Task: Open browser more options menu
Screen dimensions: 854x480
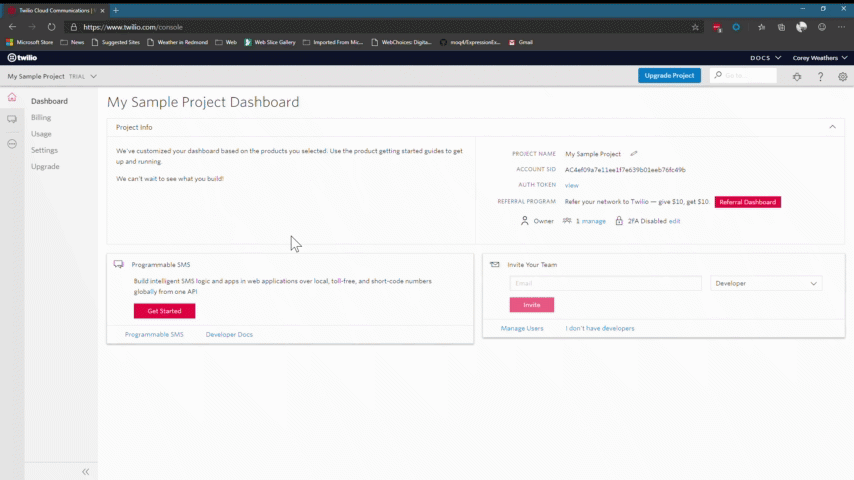Action: (841, 27)
